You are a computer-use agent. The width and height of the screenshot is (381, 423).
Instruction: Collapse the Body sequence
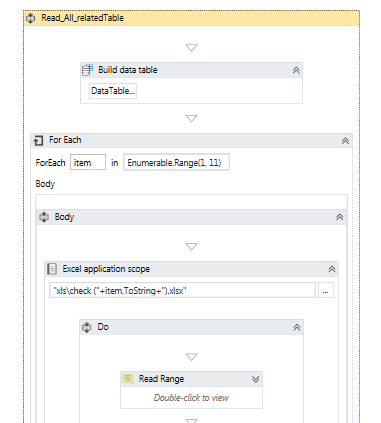339,217
